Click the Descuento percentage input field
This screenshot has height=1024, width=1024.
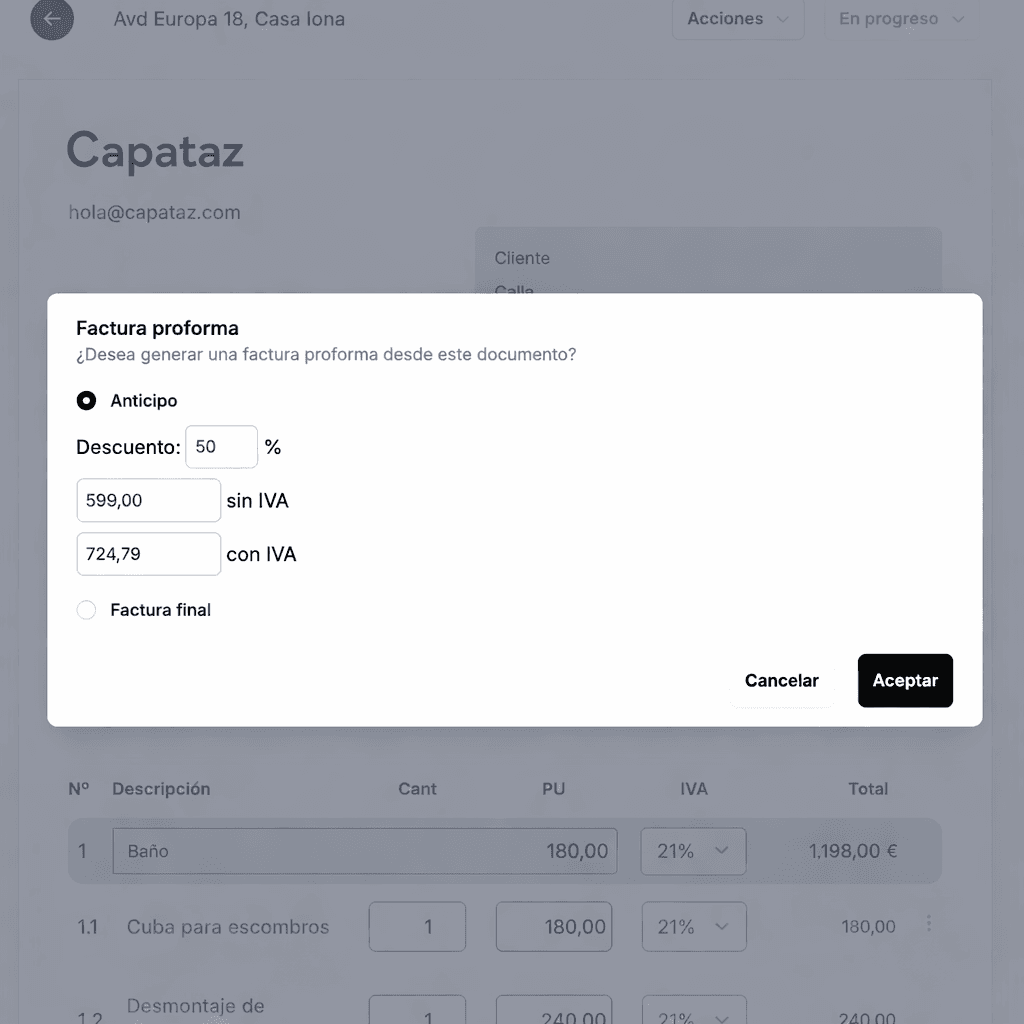[x=221, y=446]
